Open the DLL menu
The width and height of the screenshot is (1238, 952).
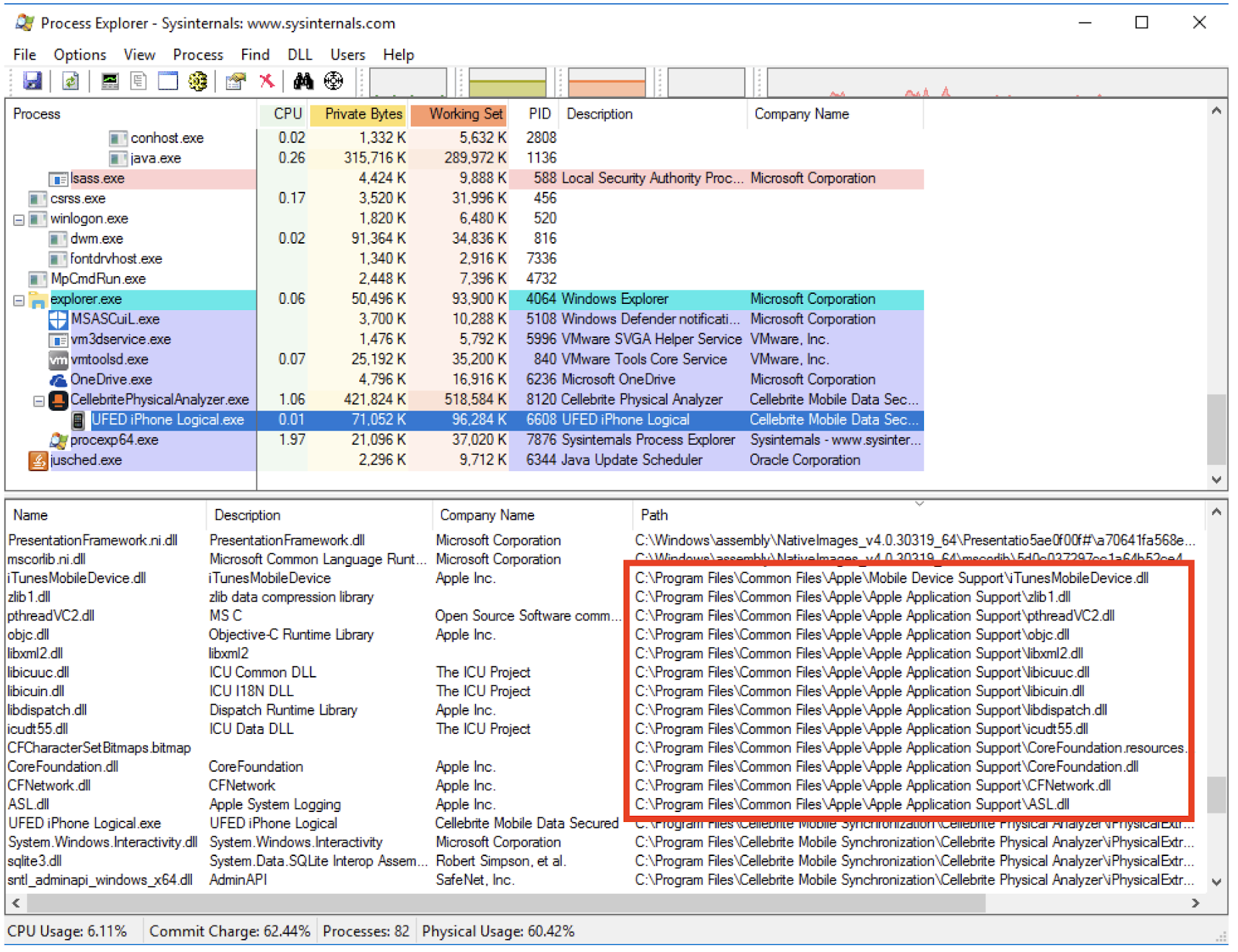coord(299,55)
